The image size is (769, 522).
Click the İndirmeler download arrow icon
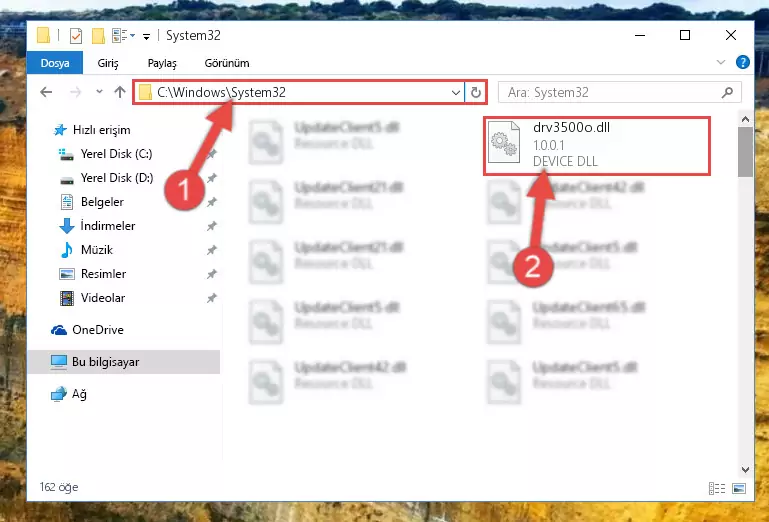[67, 226]
